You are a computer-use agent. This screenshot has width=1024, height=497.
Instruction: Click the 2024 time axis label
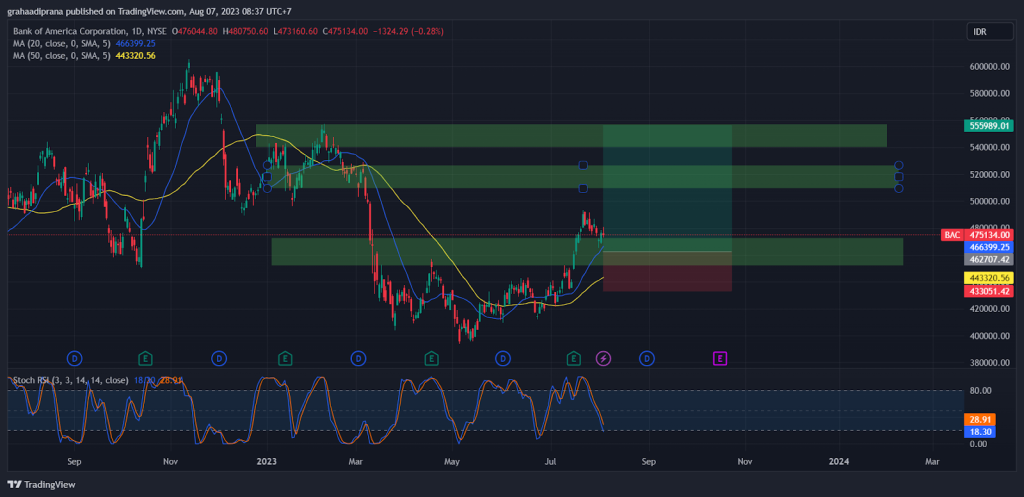[x=839, y=461]
